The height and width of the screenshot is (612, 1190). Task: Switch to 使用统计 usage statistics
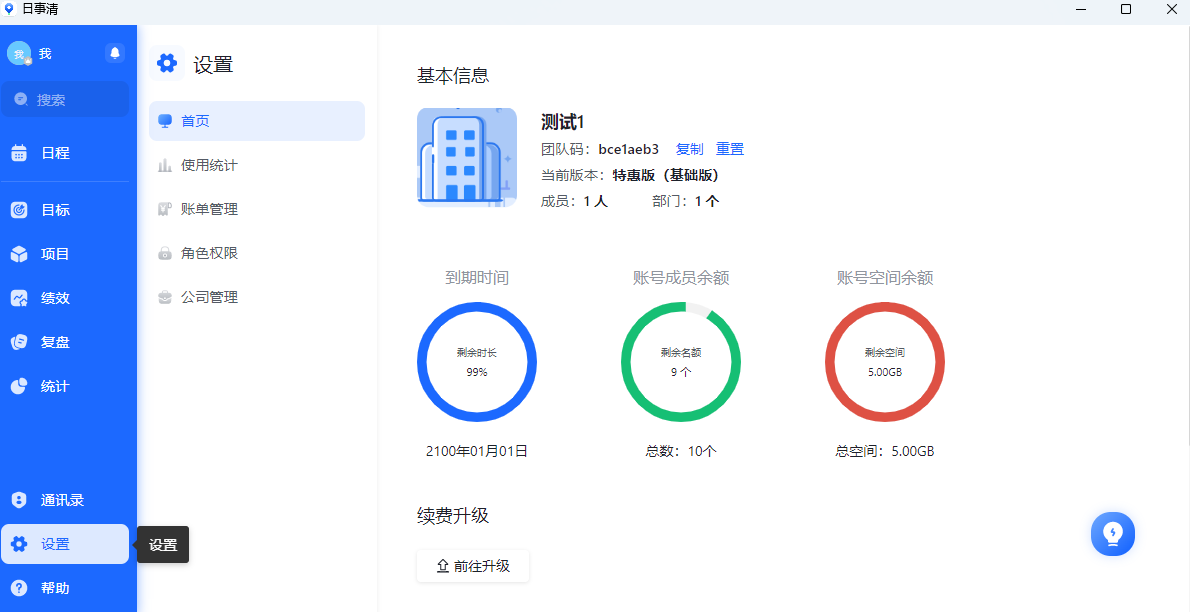[x=209, y=164]
